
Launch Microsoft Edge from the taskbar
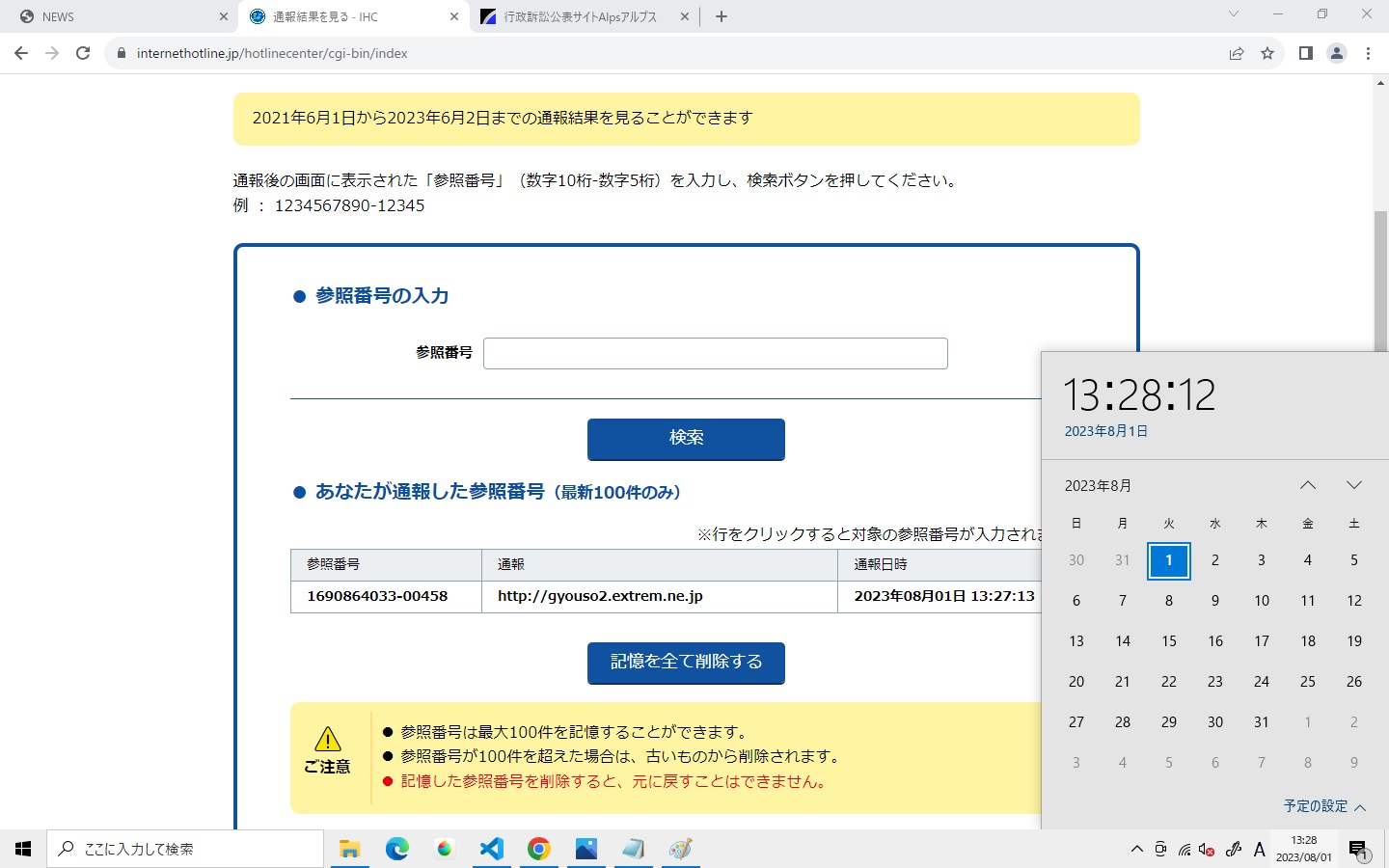click(x=396, y=849)
